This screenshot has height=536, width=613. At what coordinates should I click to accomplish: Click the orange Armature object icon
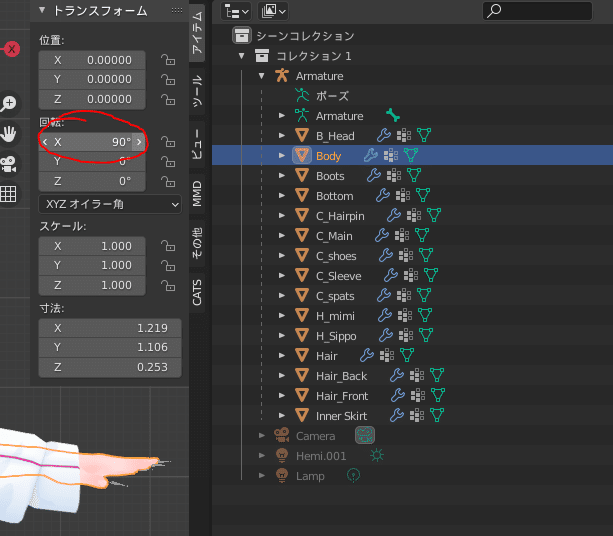[281, 75]
